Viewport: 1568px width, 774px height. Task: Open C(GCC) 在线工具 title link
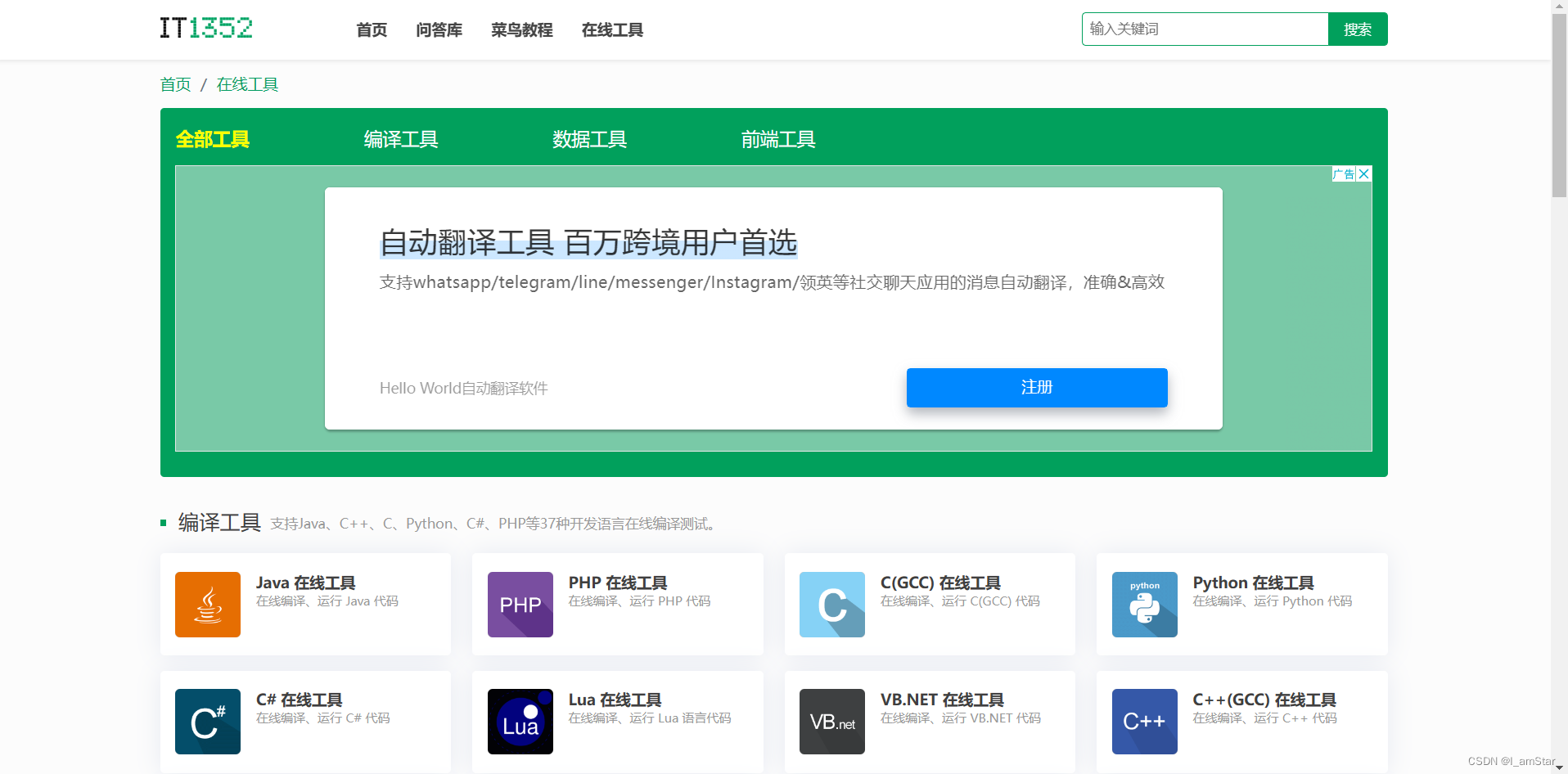coord(940,583)
